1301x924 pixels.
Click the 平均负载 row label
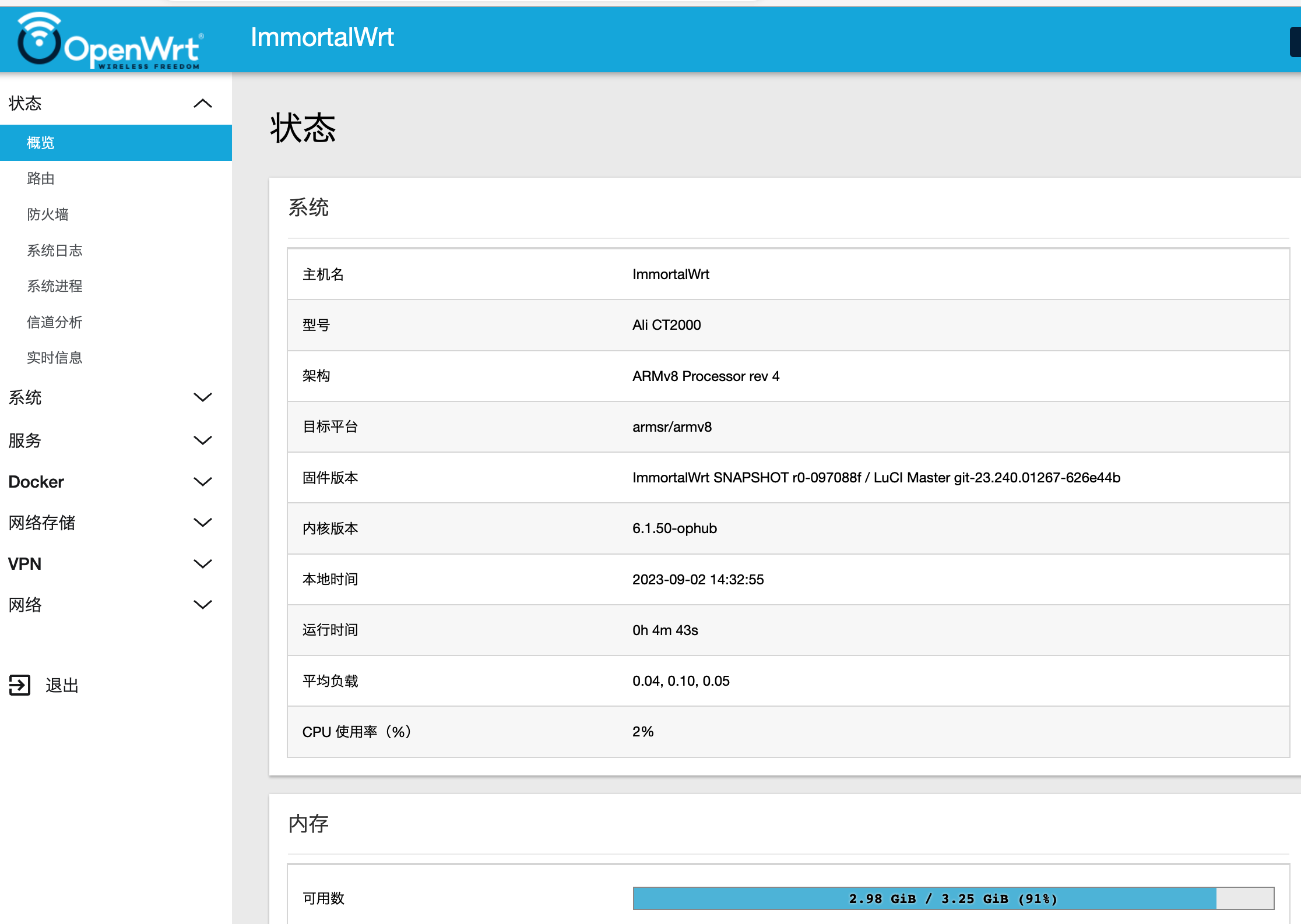(330, 681)
